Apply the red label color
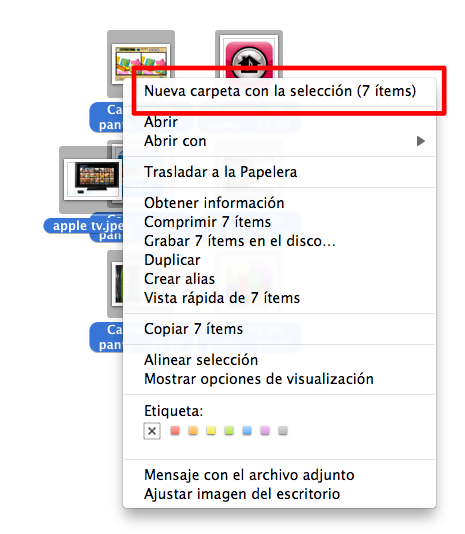This screenshot has height=534, width=465. click(x=175, y=430)
